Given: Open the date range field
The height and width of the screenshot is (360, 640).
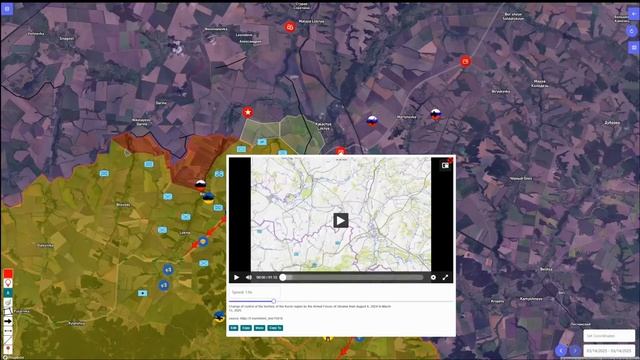Looking at the screenshot, I should 609,351.
